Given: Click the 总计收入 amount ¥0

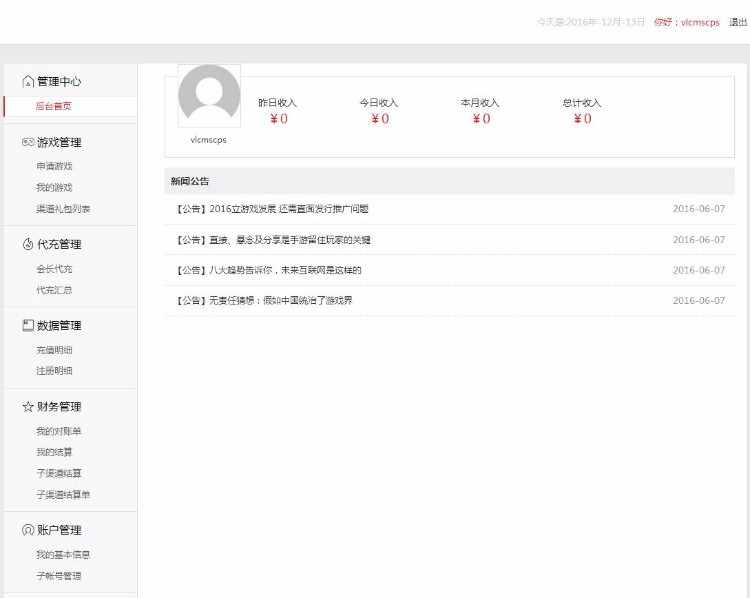Looking at the screenshot, I should 583,119.
